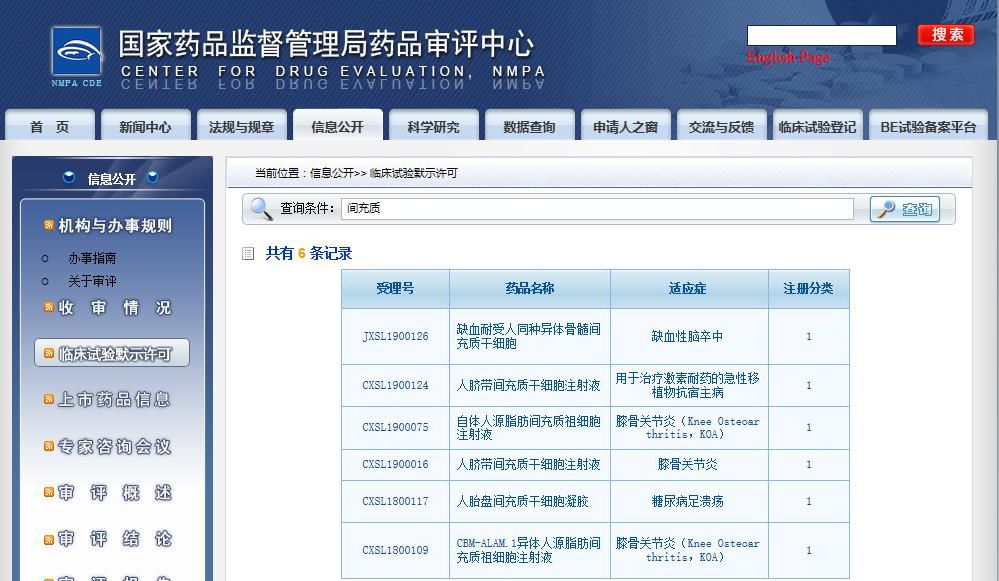
Task: Open the 新闻中心 tab
Action: [x=145, y=126]
